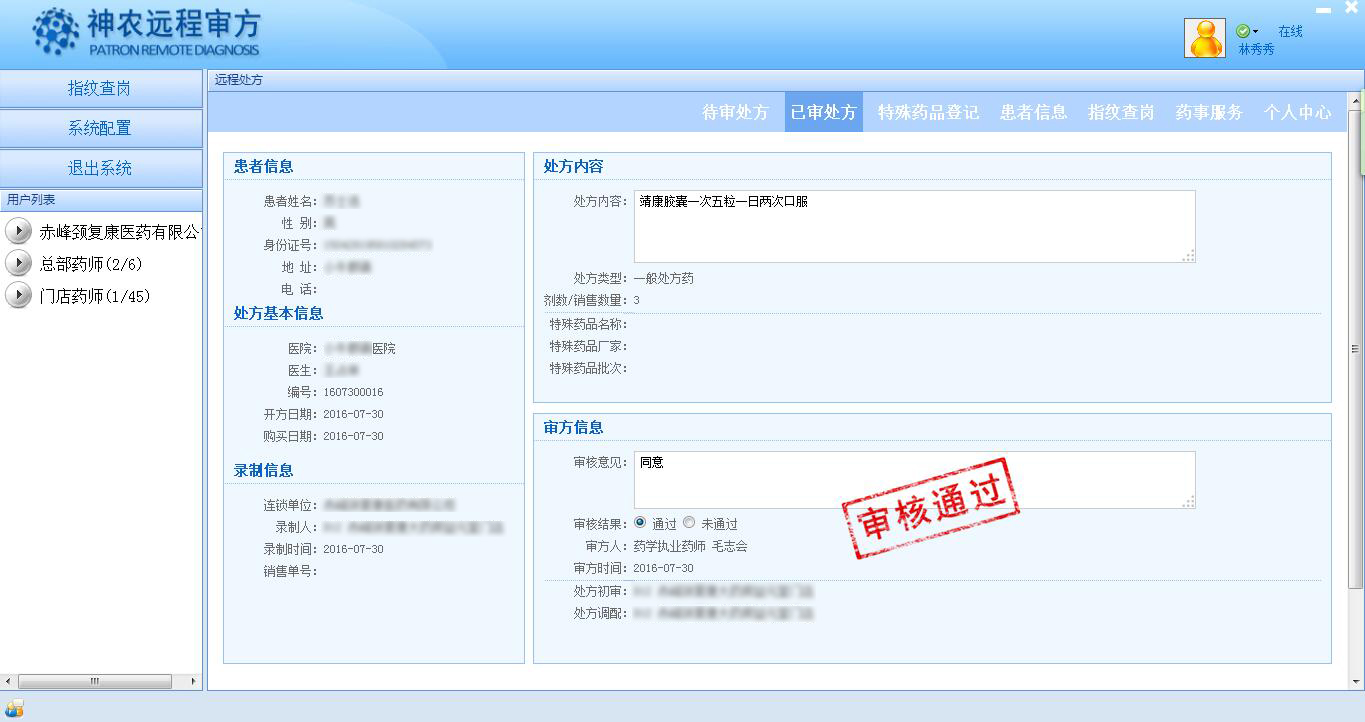
Task: Click the 退出系统 button
Action: click(100, 168)
